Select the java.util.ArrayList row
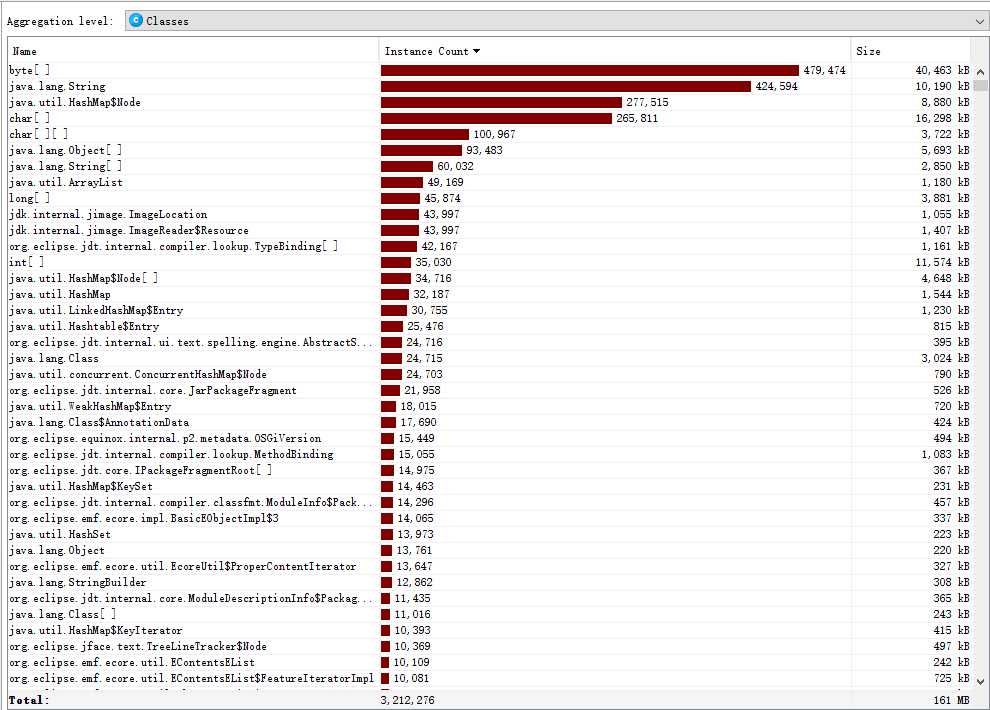This screenshot has height=710, width=990. coord(489,182)
